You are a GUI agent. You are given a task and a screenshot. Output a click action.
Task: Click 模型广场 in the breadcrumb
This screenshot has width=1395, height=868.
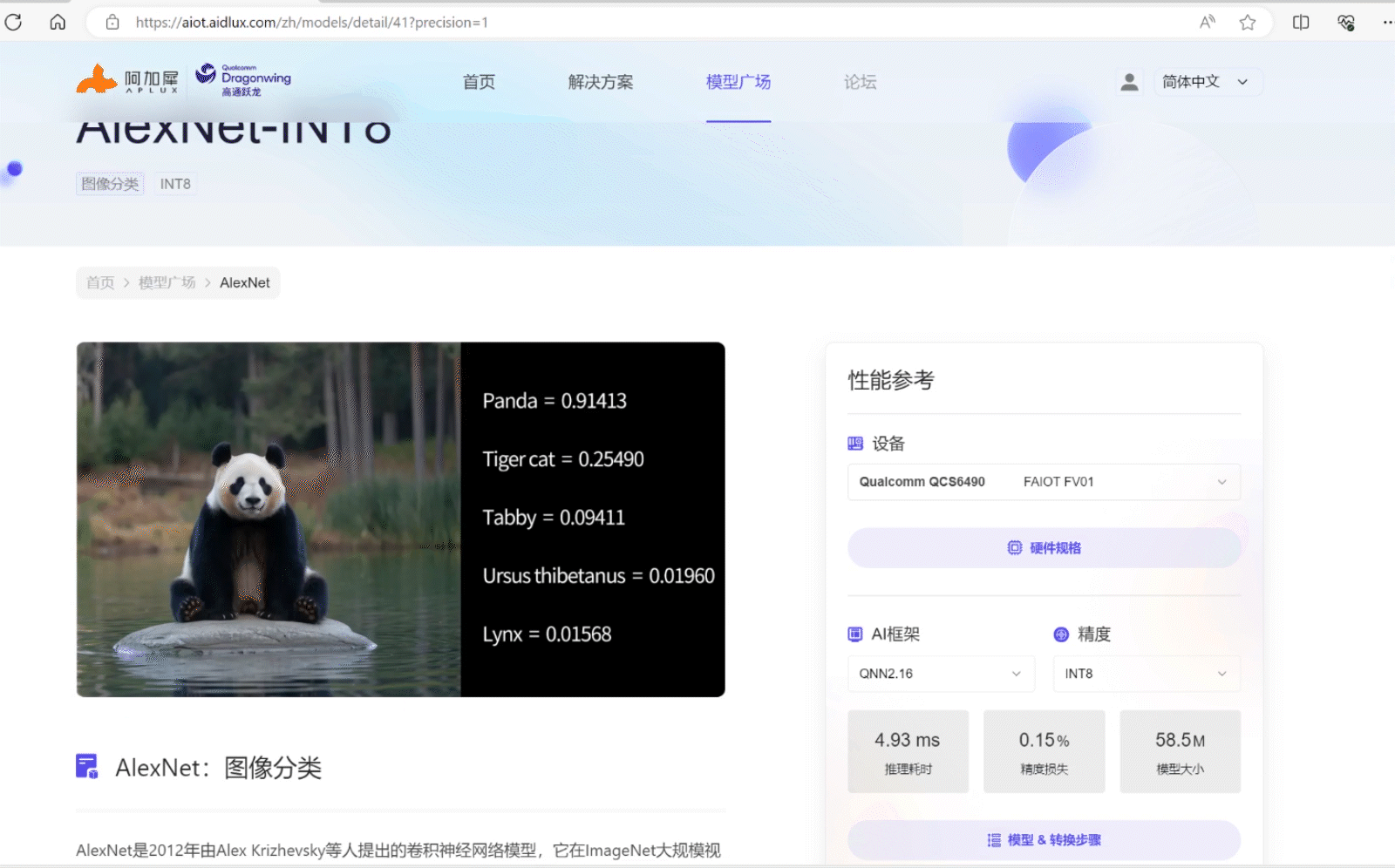click(x=167, y=282)
